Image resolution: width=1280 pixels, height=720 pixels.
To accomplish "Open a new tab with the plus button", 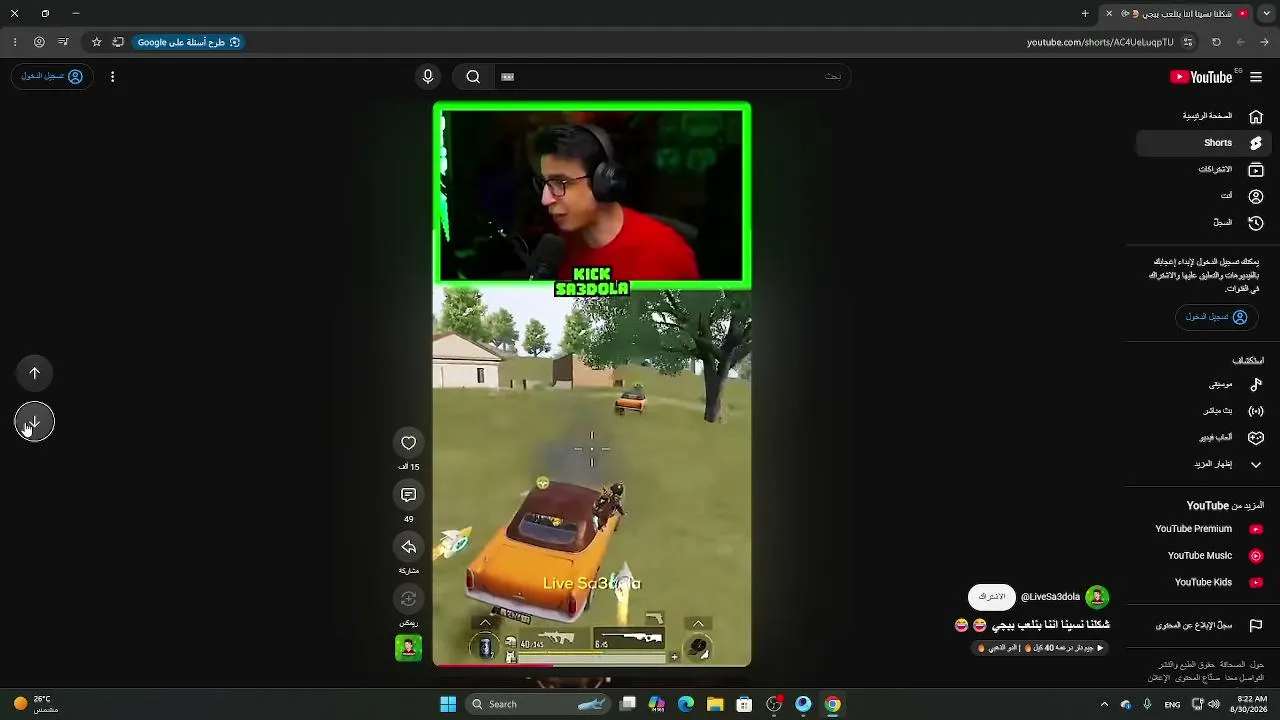I will click(x=1085, y=14).
